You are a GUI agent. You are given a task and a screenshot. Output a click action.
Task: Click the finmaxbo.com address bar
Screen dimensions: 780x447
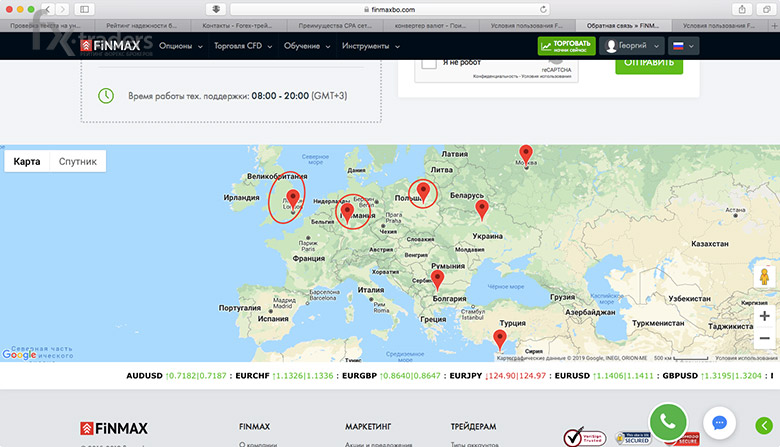point(390,9)
